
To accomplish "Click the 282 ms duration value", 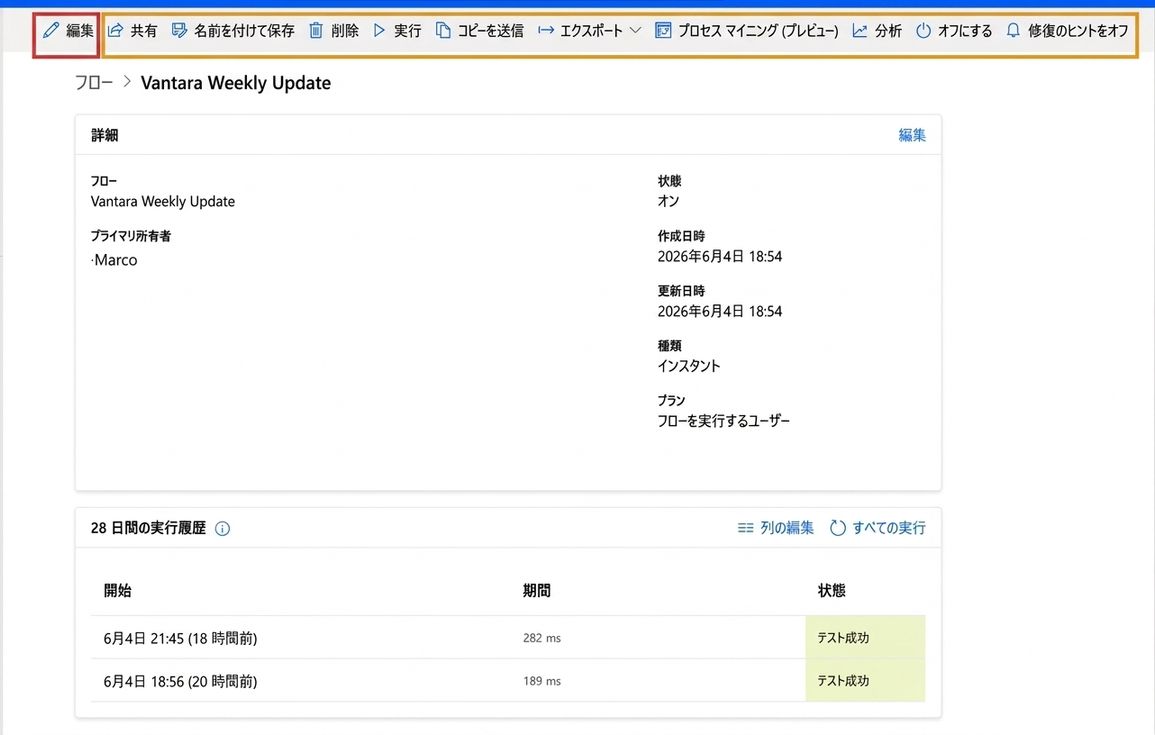I will pos(542,638).
